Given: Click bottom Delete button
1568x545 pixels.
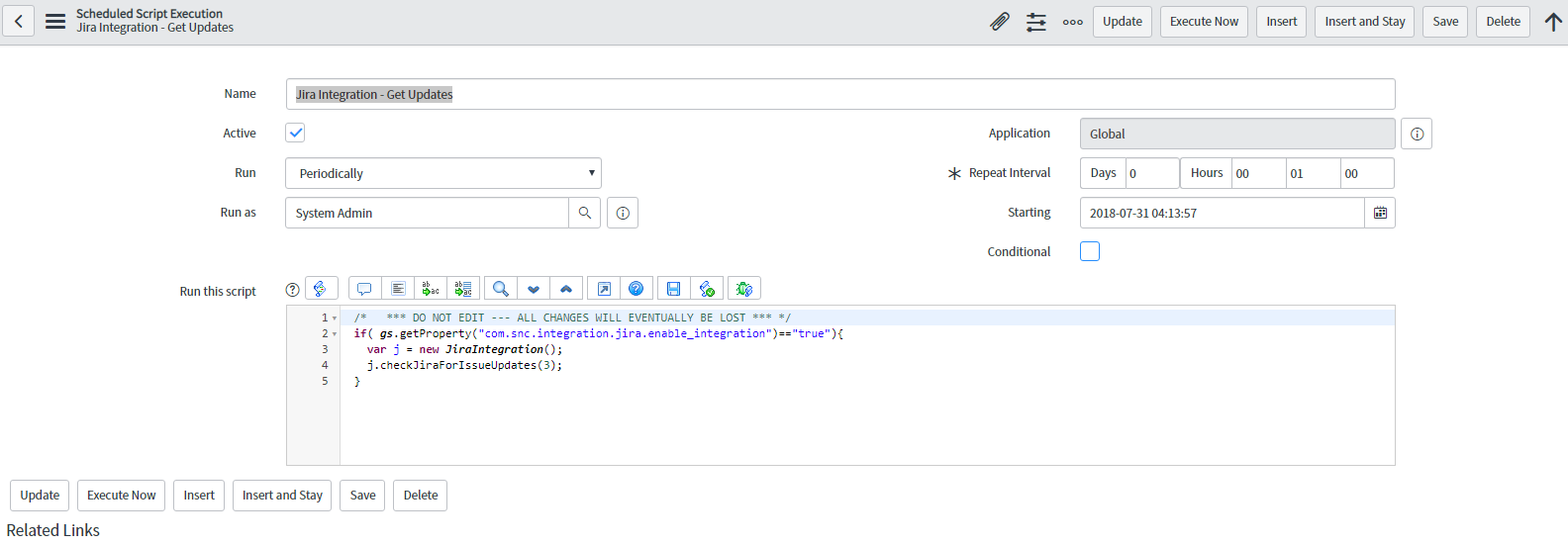Looking at the screenshot, I should [421, 496].
